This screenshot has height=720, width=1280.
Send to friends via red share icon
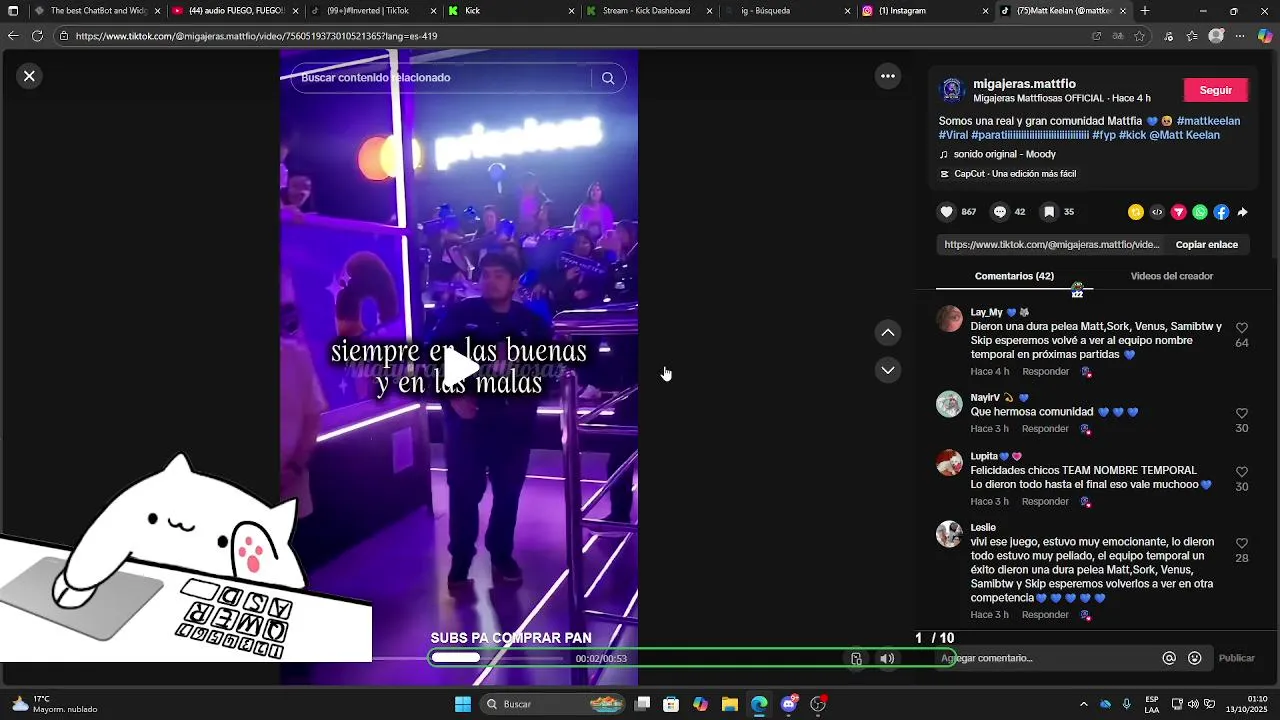pos(1178,212)
